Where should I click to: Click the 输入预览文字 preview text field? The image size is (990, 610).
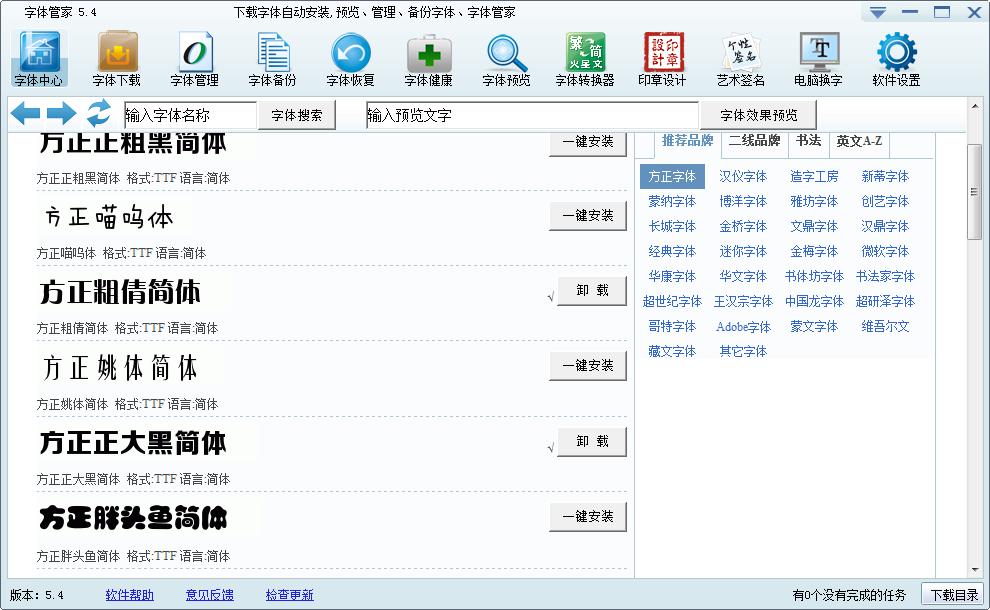(530, 113)
